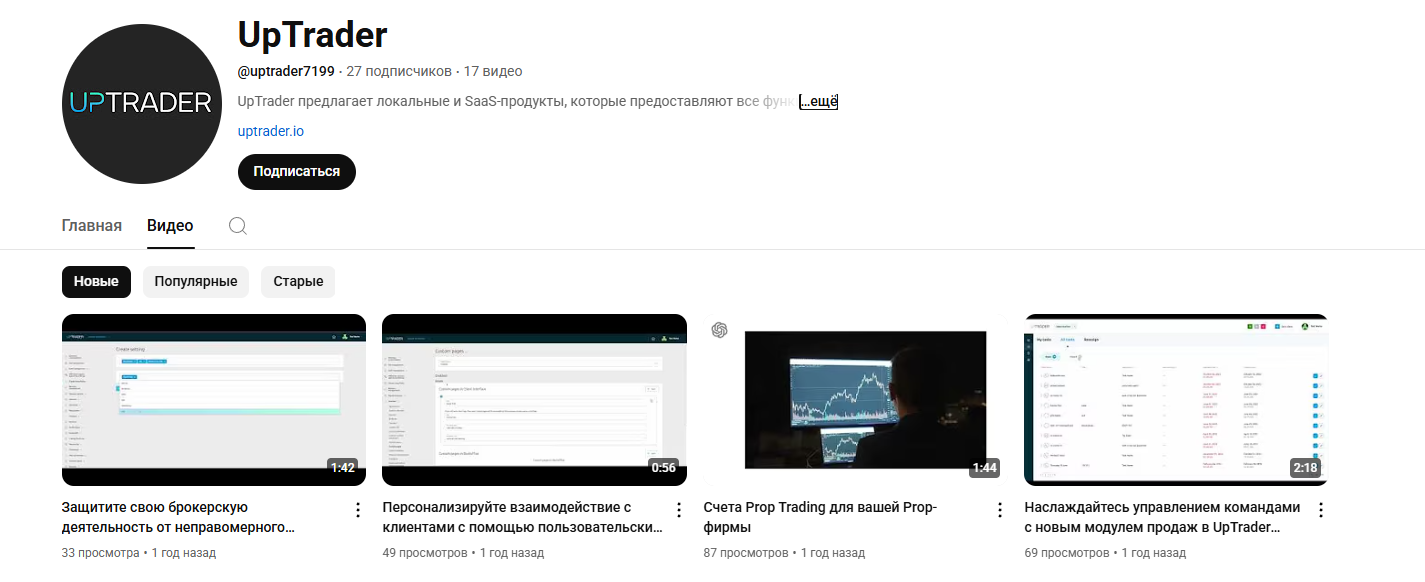Viewport: 1425px width, 582px height.
Task: Open the options menu for the "Персонализируйте взаимодействие" video
Action: click(679, 510)
